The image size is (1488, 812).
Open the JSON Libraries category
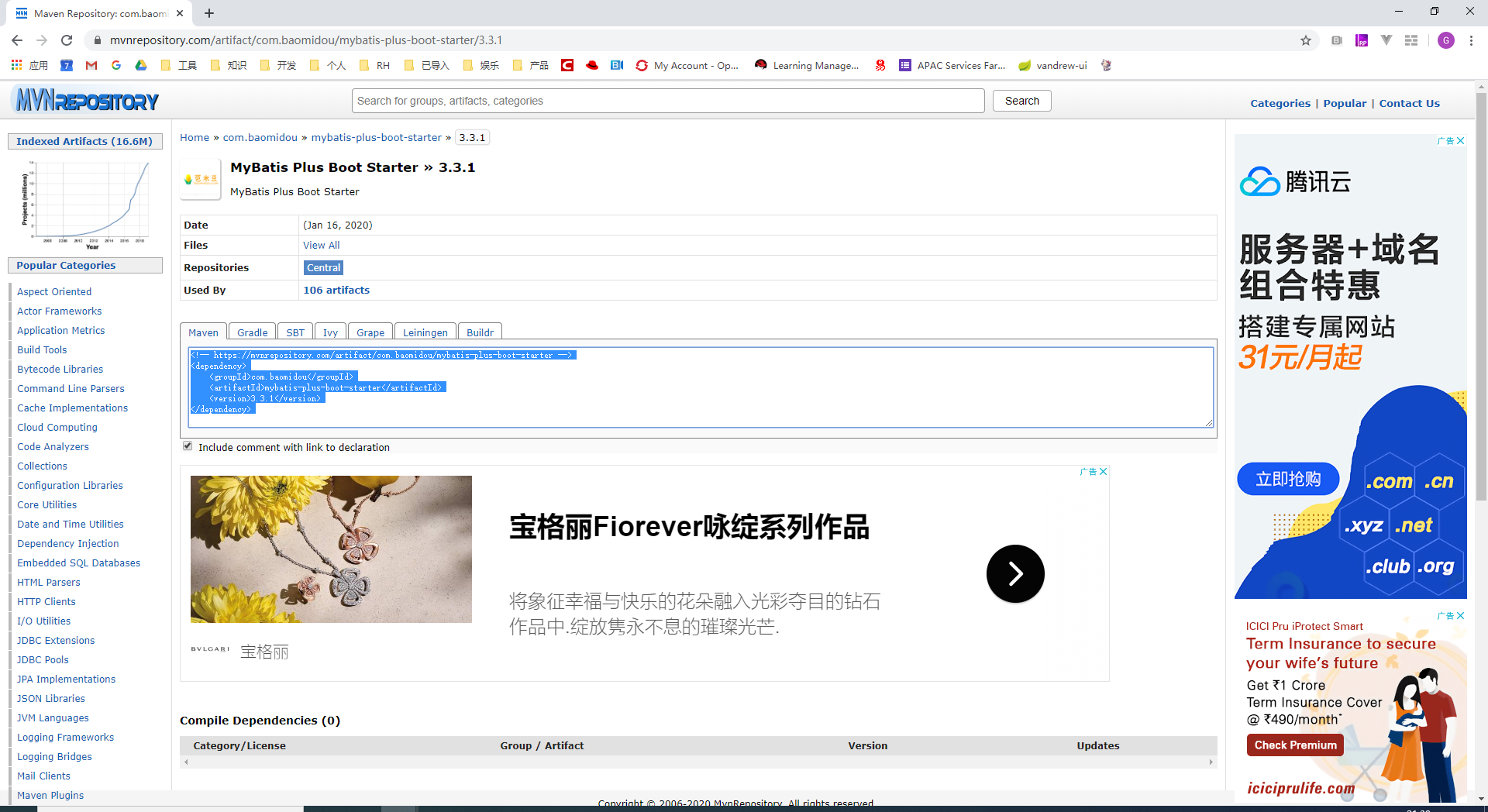[x=51, y=698]
